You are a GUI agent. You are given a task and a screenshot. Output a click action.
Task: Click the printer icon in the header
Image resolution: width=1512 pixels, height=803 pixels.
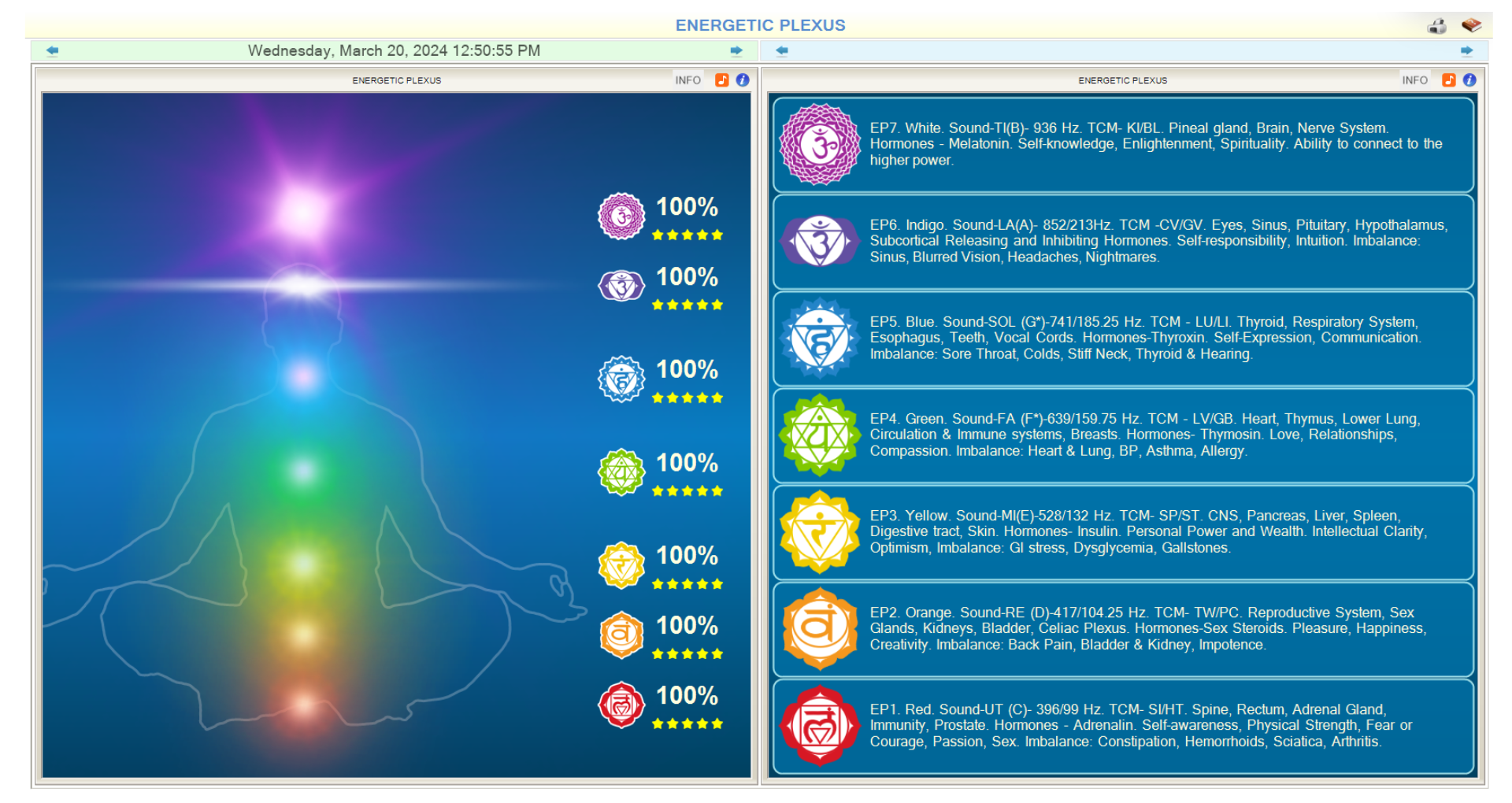pyautogui.click(x=1437, y=26)
